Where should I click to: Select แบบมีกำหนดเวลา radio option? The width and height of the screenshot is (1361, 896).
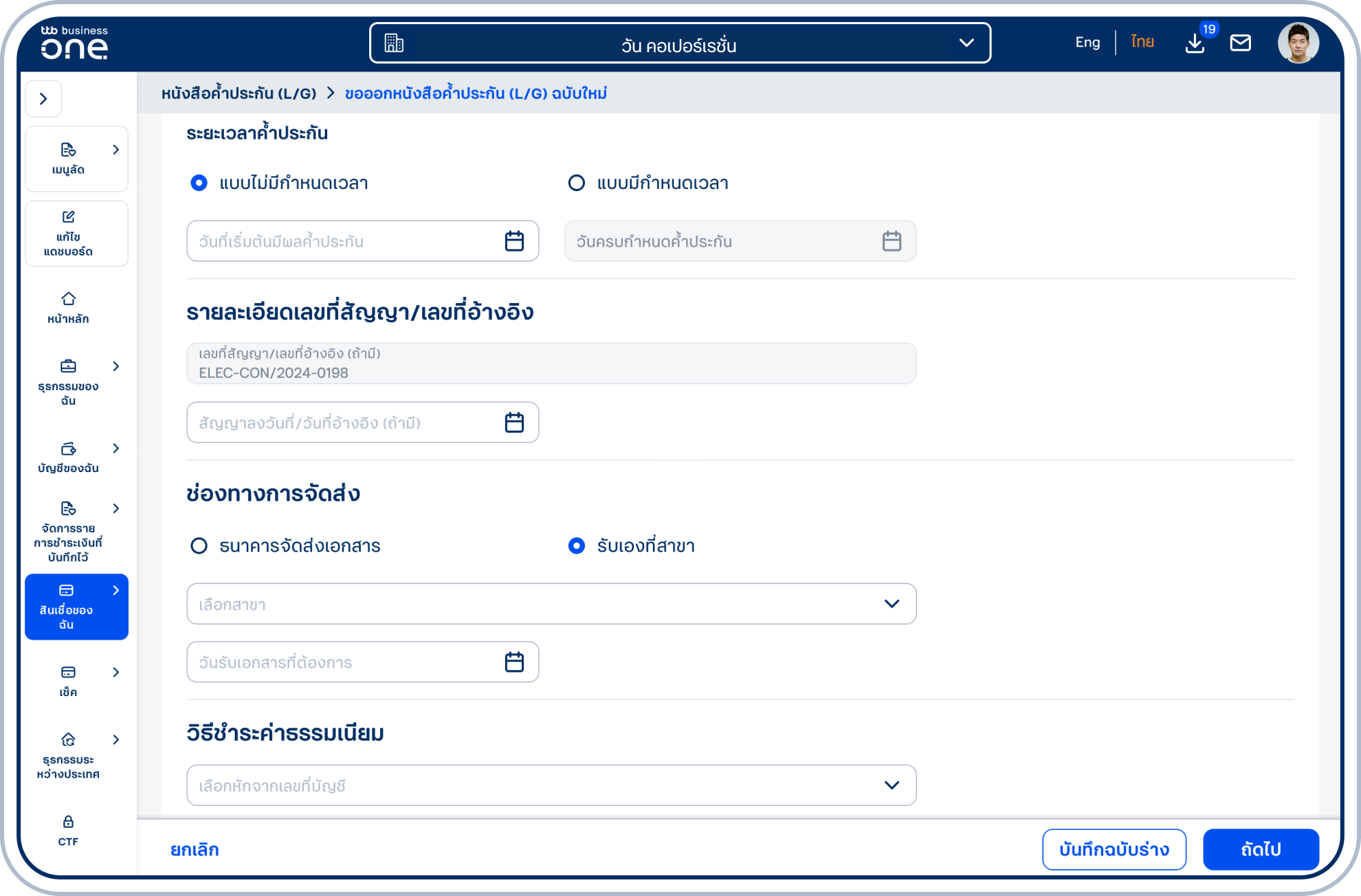point(577,183)
